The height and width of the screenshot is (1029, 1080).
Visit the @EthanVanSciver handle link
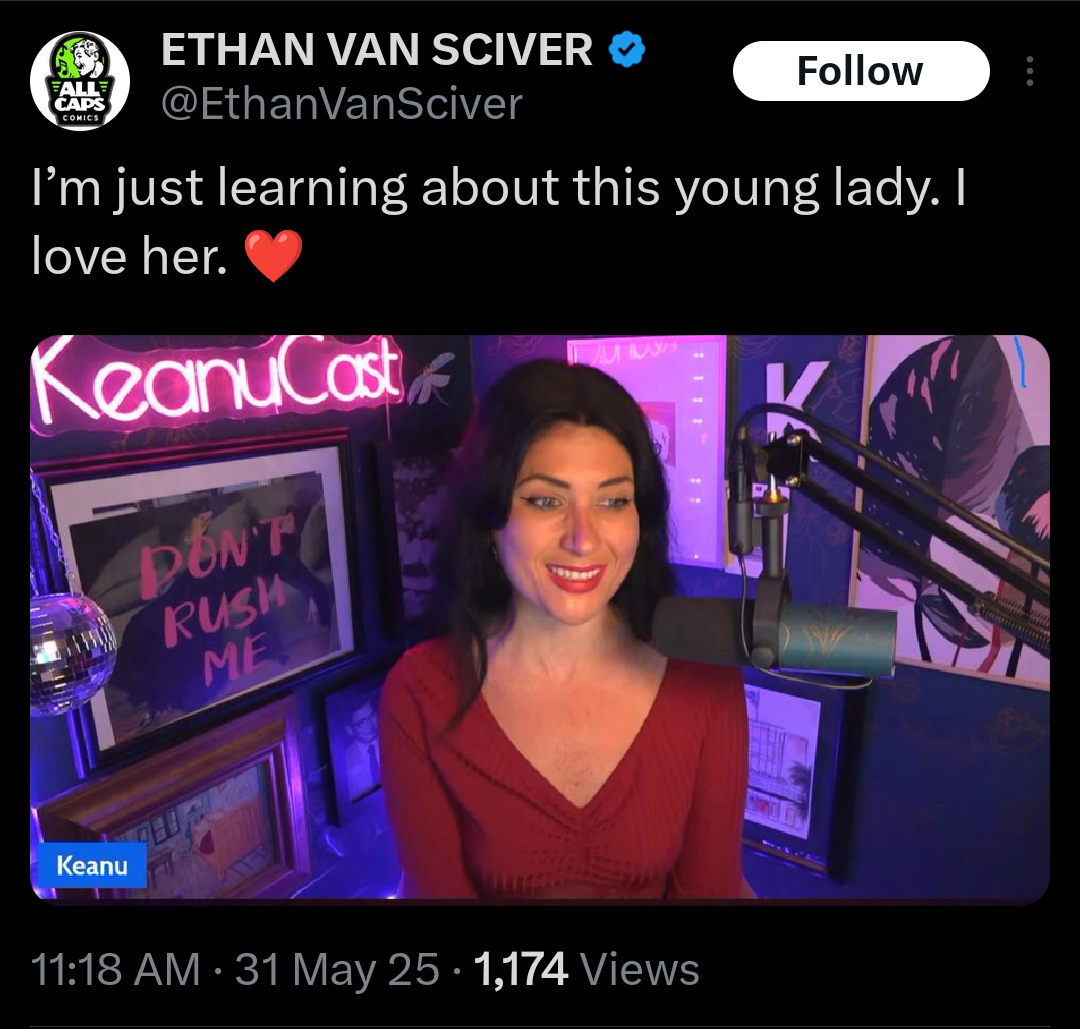pyautogui.click(x=342, y=104)
